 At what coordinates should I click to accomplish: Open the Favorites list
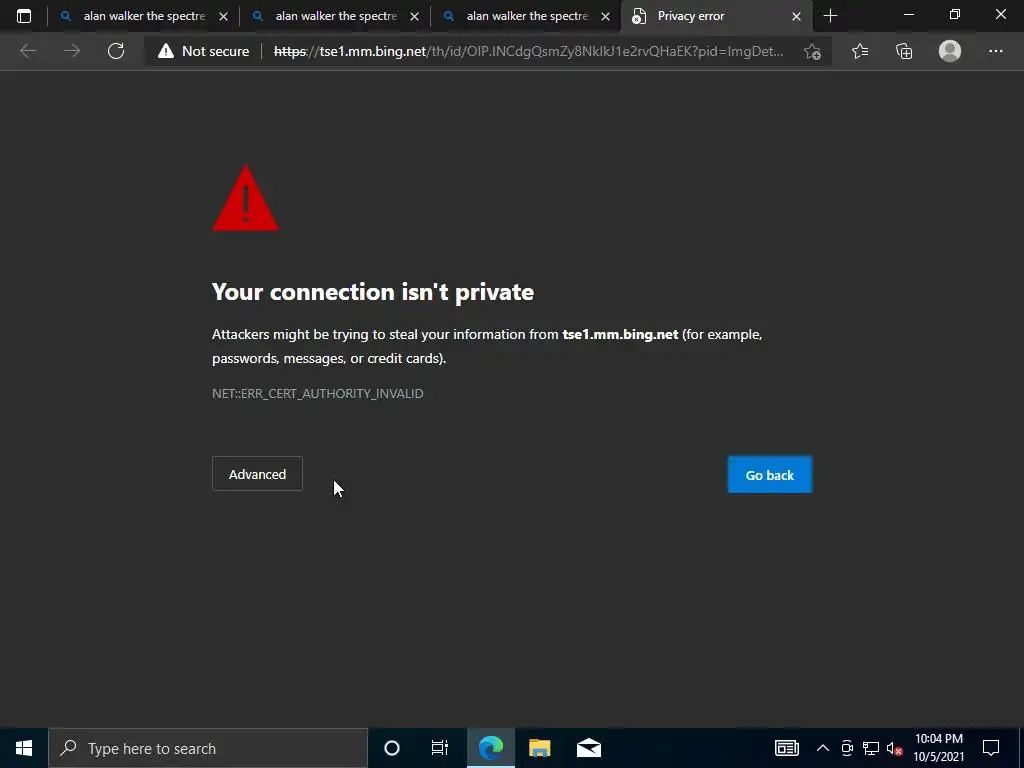click(x=860, y=51)
